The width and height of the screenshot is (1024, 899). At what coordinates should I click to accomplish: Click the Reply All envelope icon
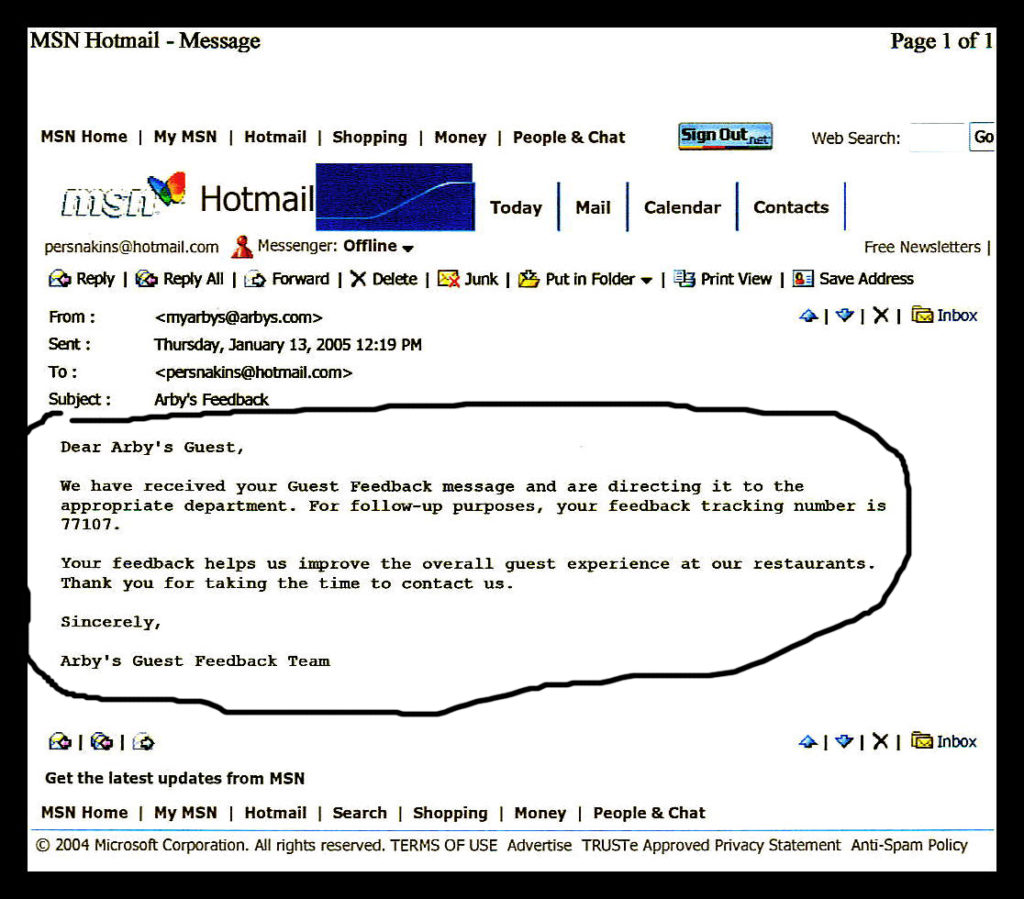tap(146, 279)
